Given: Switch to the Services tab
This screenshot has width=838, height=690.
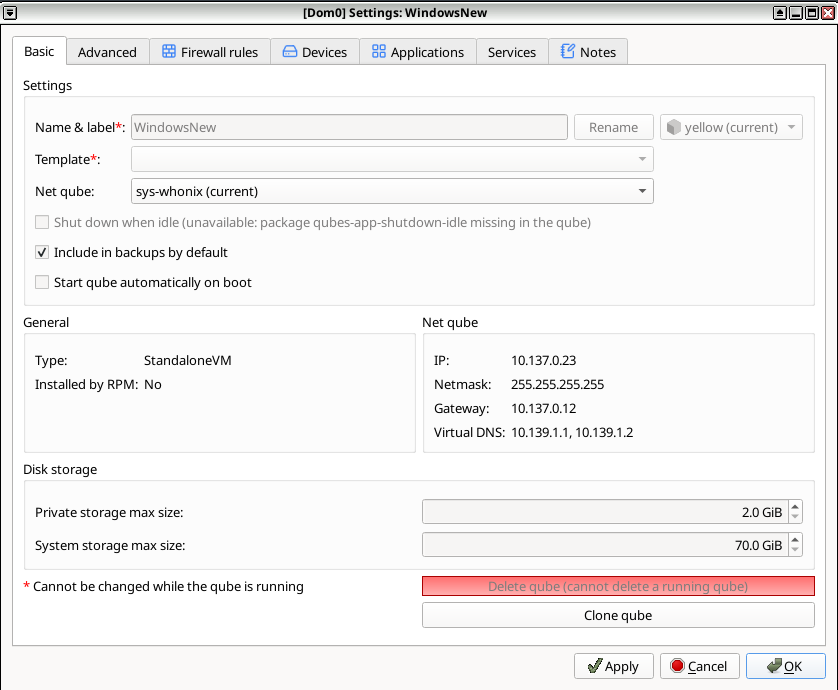Looking at the screenshot, I should (512, 52).
